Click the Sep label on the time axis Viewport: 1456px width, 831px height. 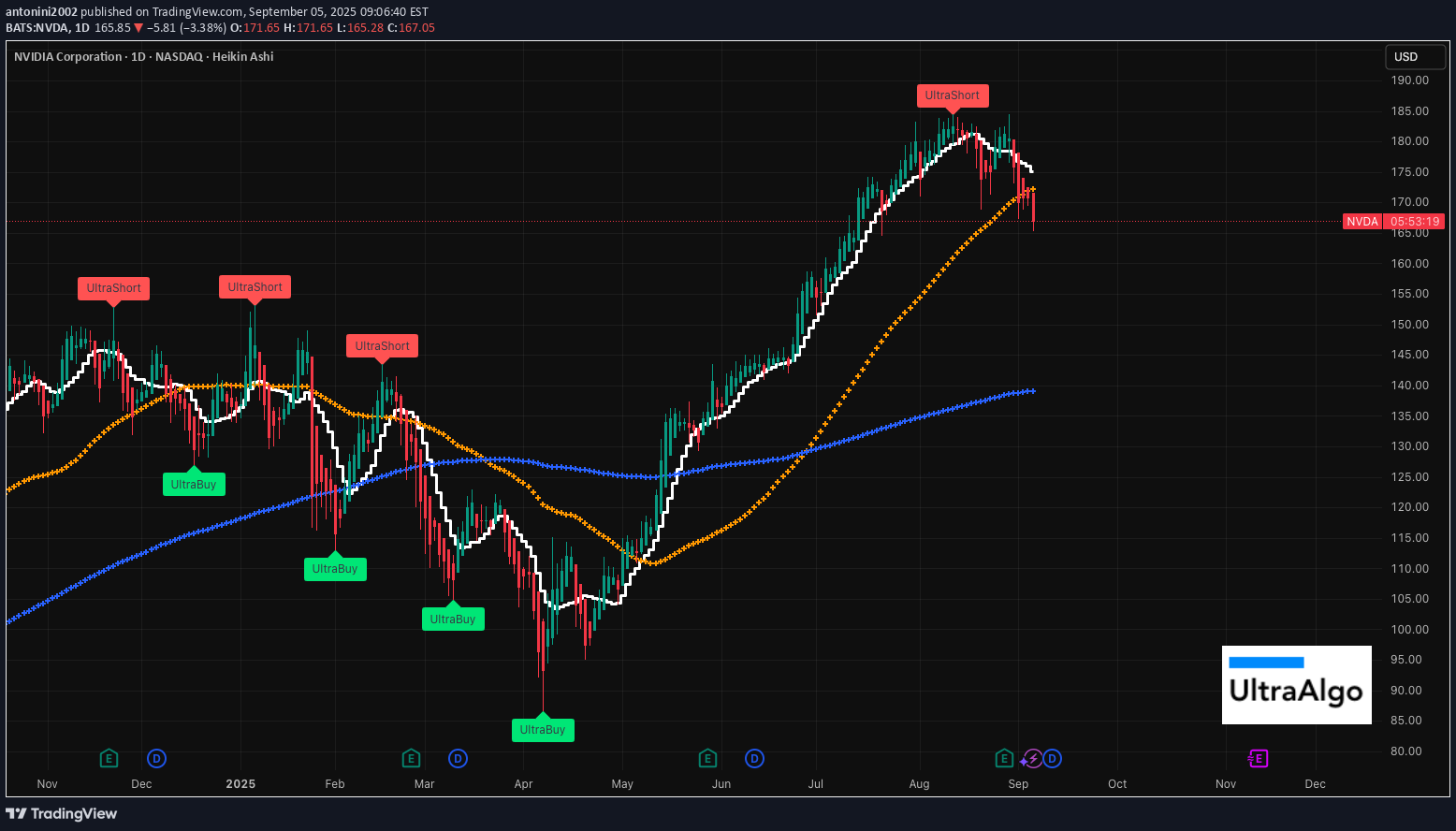[x=1018, y=784]
